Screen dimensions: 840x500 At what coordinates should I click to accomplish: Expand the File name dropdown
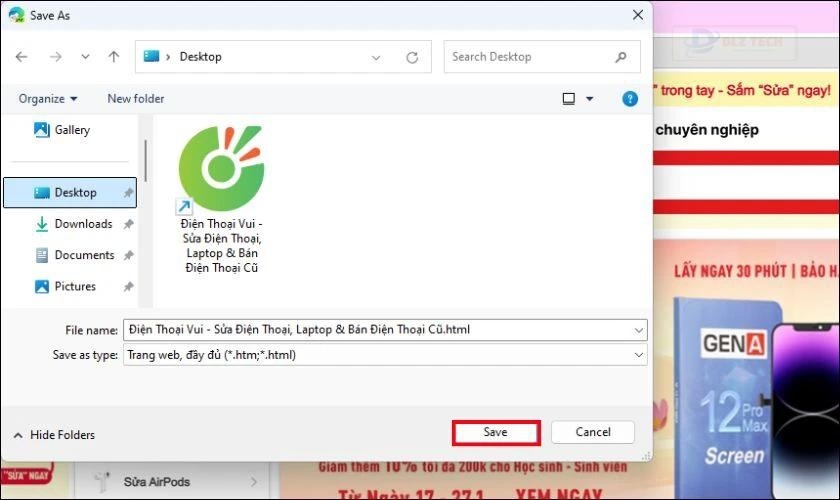coord(639,330)
